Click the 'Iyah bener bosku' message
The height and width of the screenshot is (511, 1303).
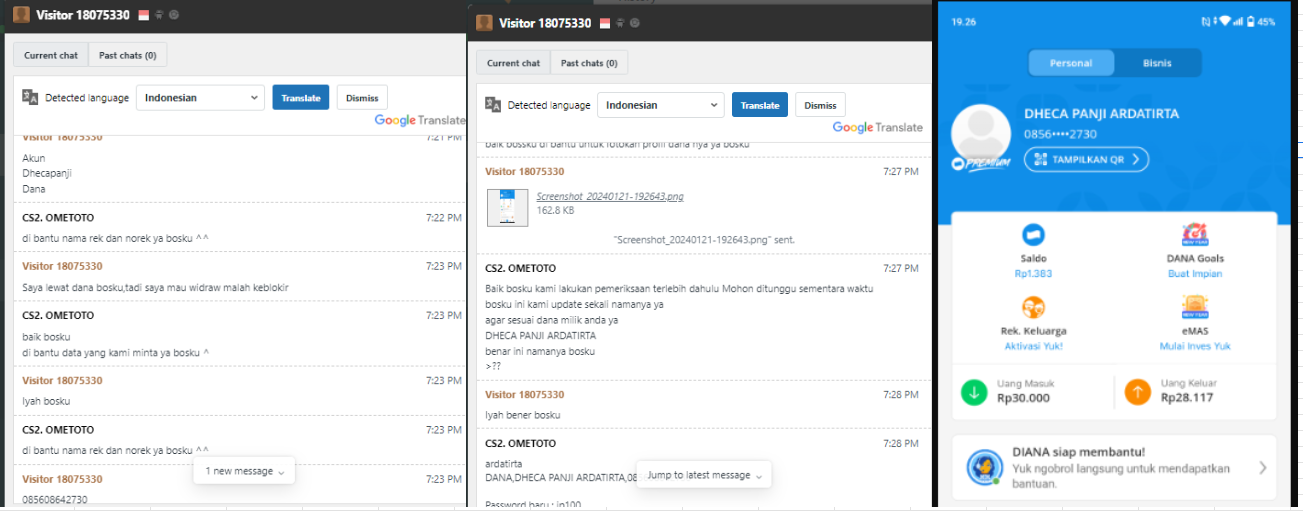[x=523, y=415]
